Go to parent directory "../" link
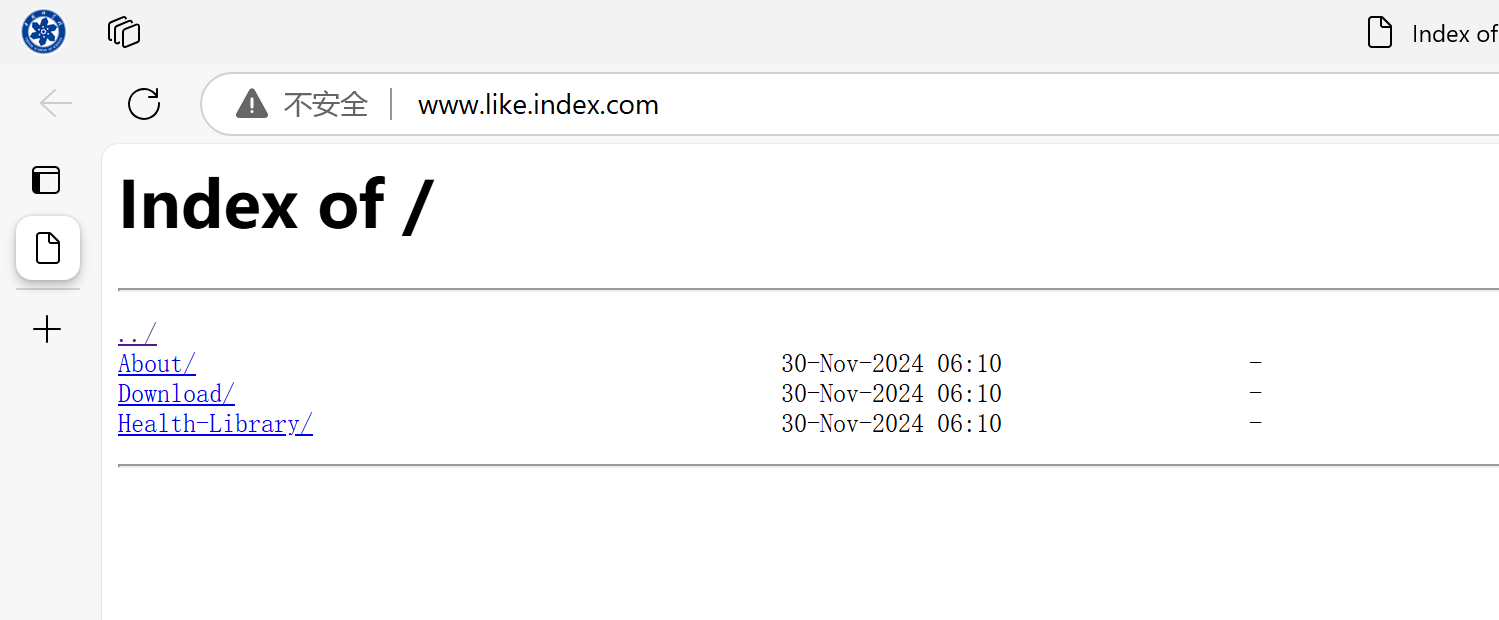Image resolution: width=1499 pixels, height=620 pixels. [137, 334]
